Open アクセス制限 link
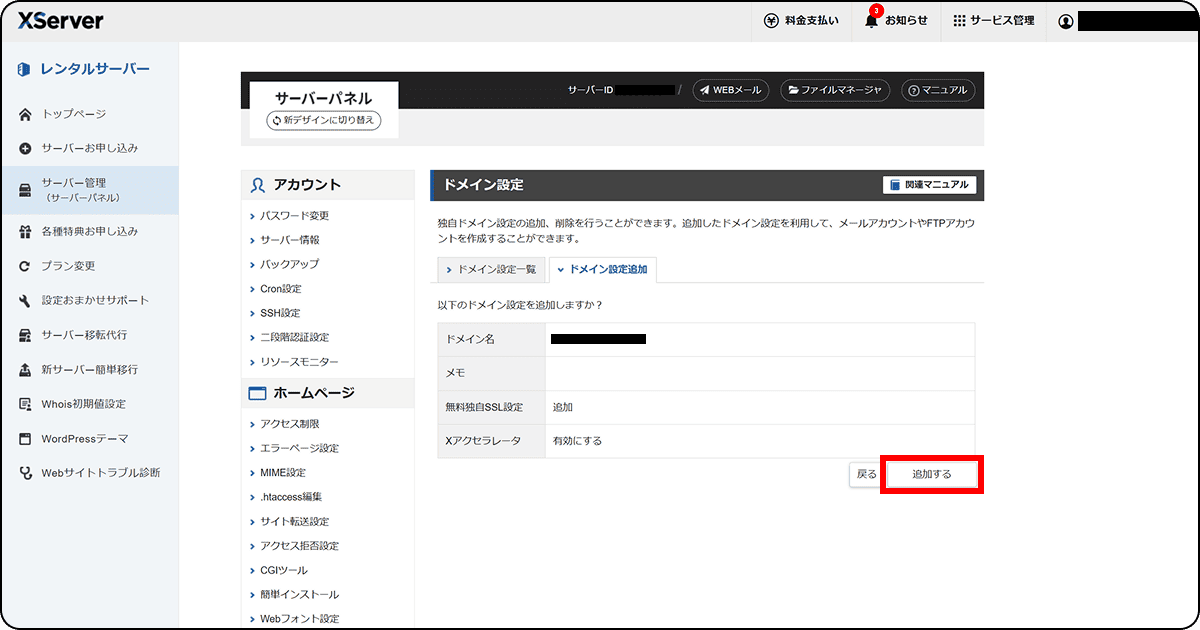Image resolution: width=1200 pixels, height=630 pixels. [290, 424]
